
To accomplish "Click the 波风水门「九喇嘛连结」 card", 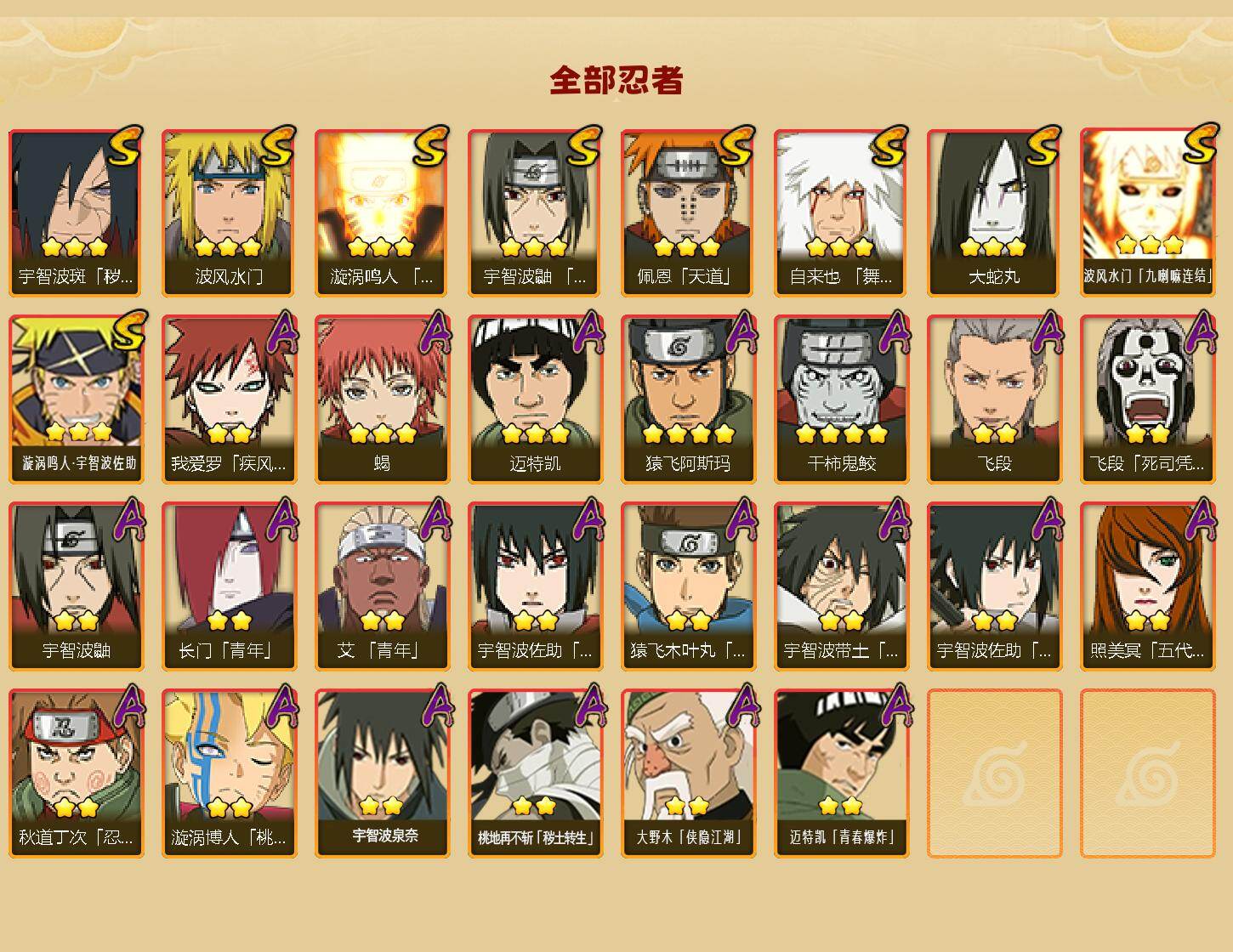I will tap(1147, 212).
